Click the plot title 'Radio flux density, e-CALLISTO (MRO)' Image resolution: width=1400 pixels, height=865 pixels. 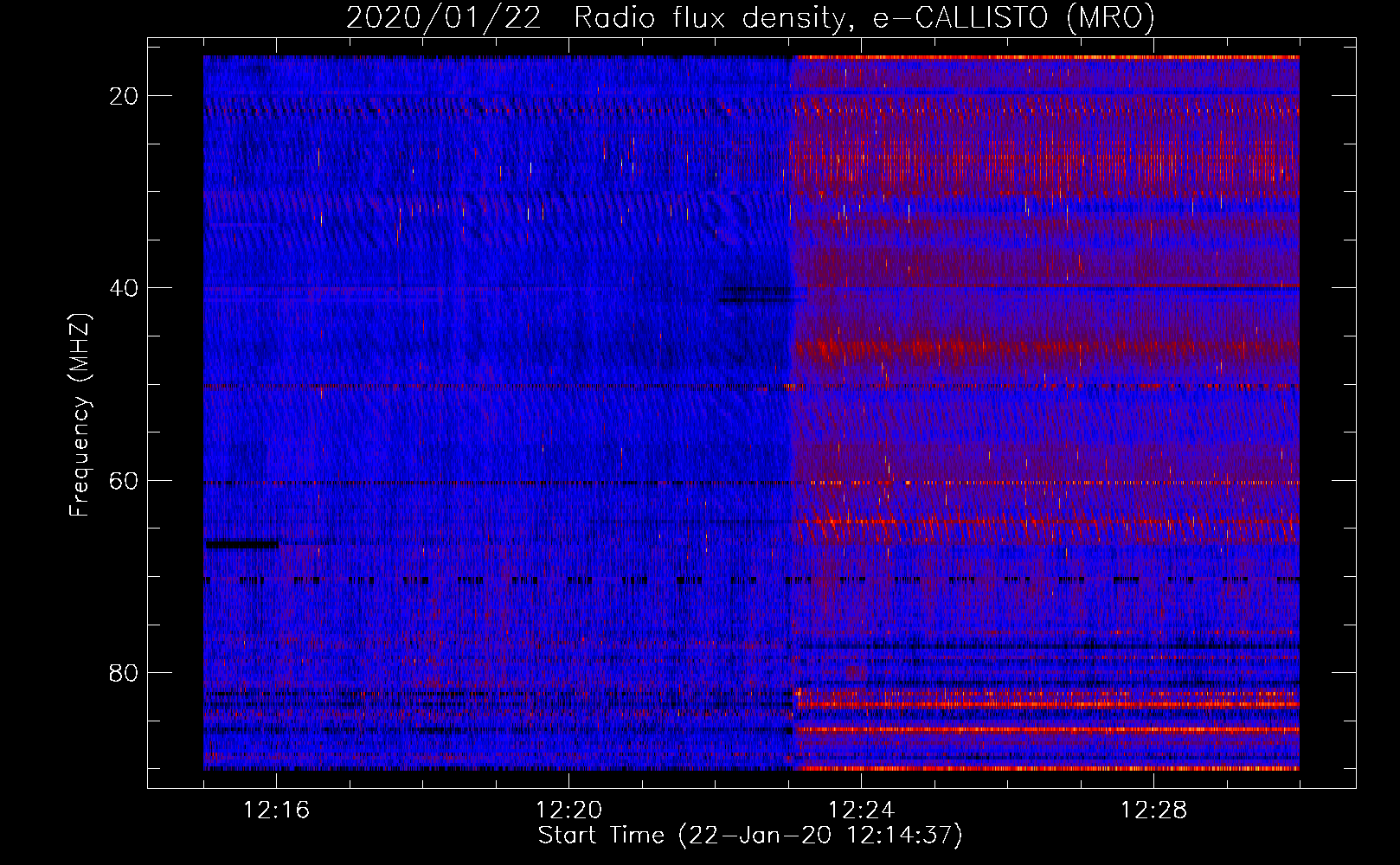864,18
